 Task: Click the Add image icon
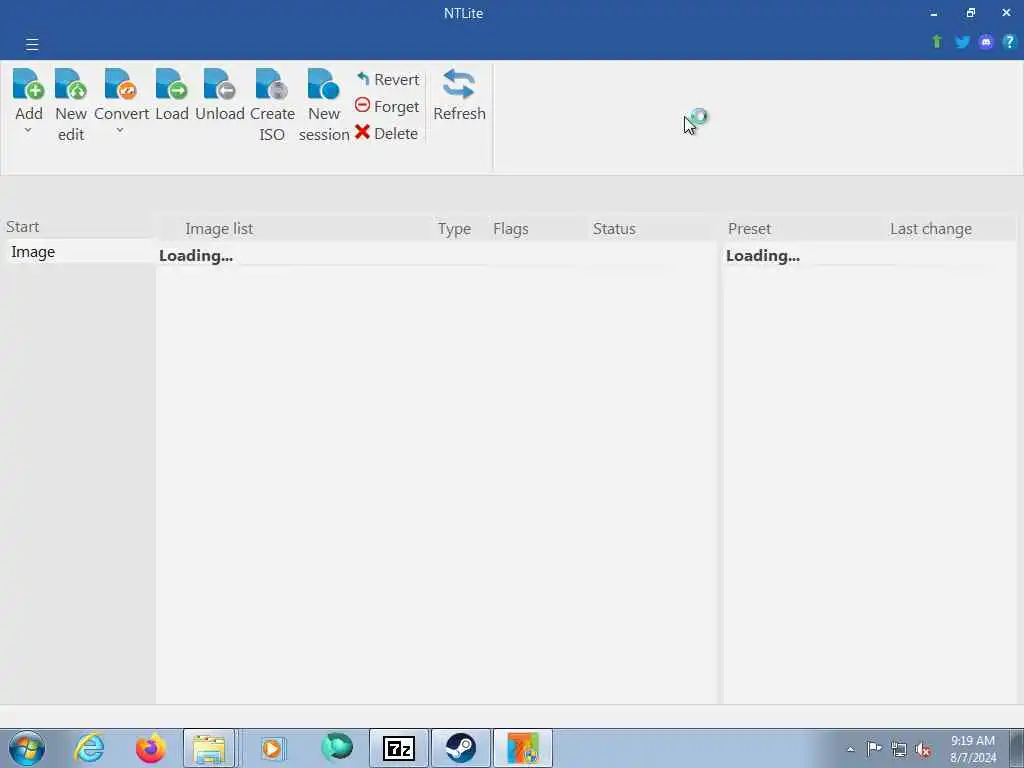28,85
